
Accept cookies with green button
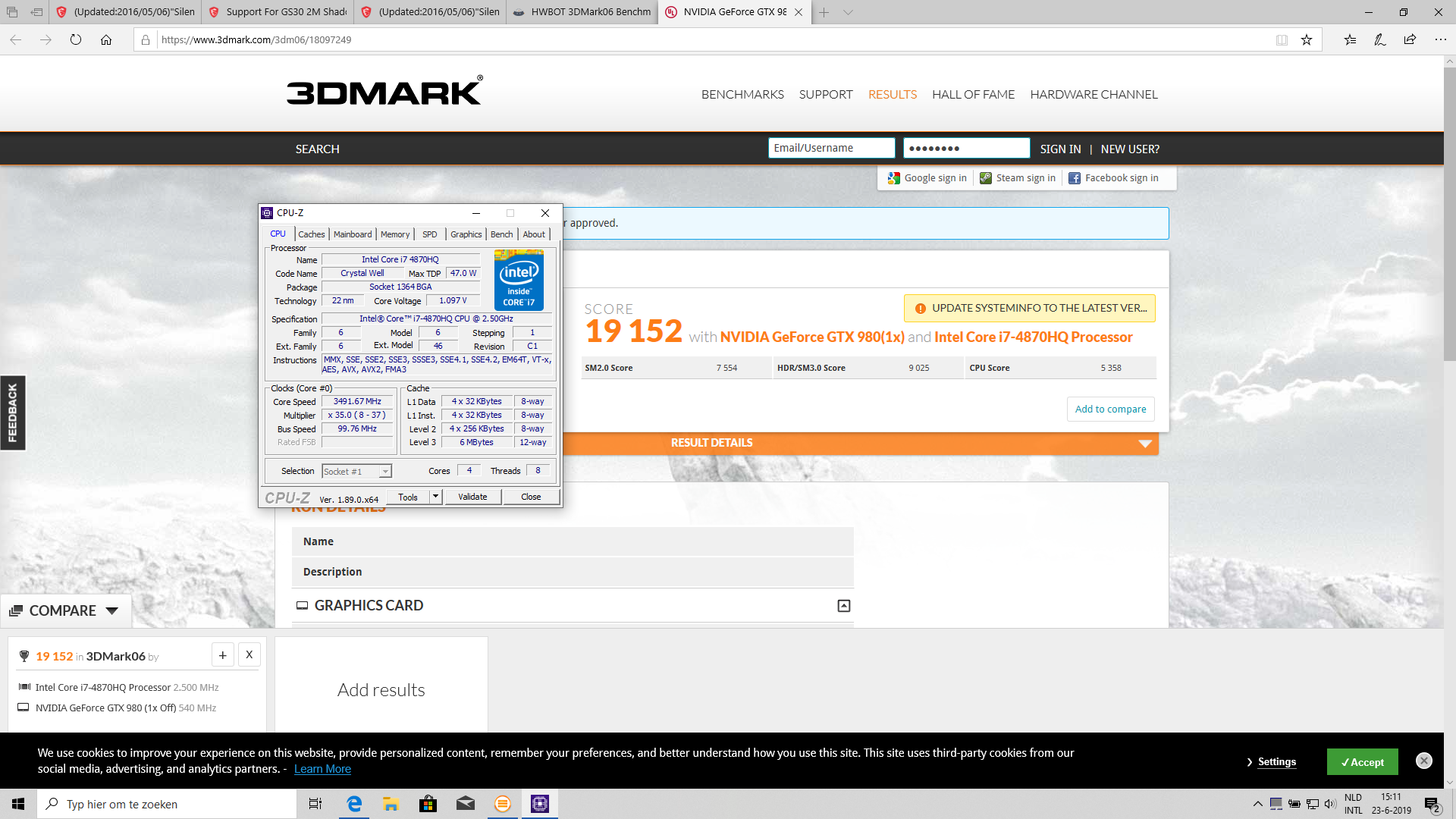click(1362, 762)
